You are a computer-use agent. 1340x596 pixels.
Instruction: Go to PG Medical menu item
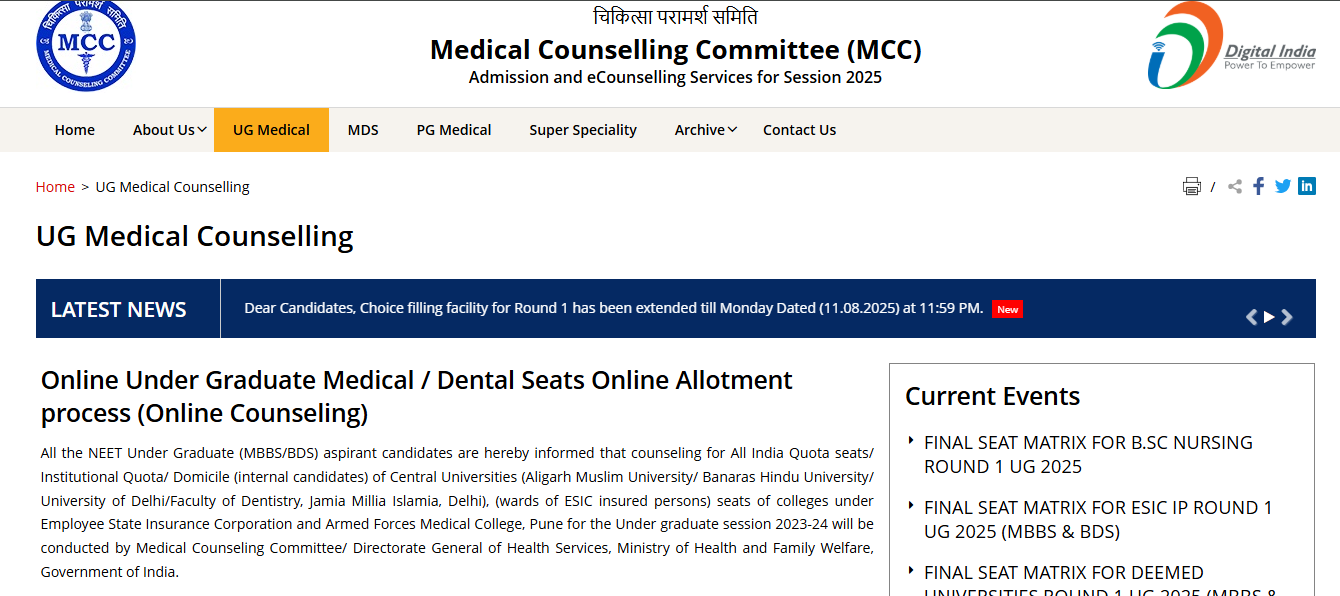point(454,130)
